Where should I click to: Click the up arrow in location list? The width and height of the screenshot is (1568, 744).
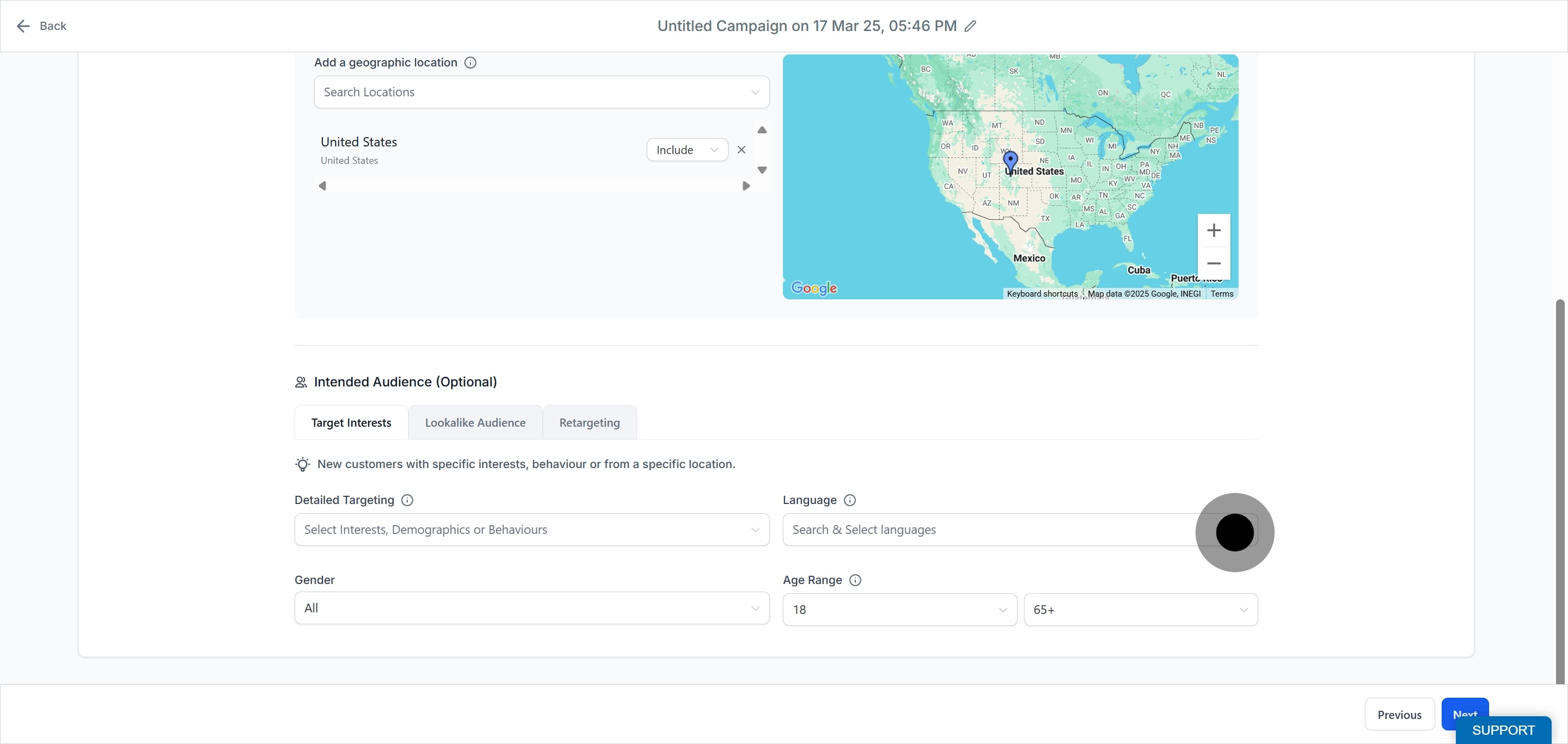pos(762,130)
